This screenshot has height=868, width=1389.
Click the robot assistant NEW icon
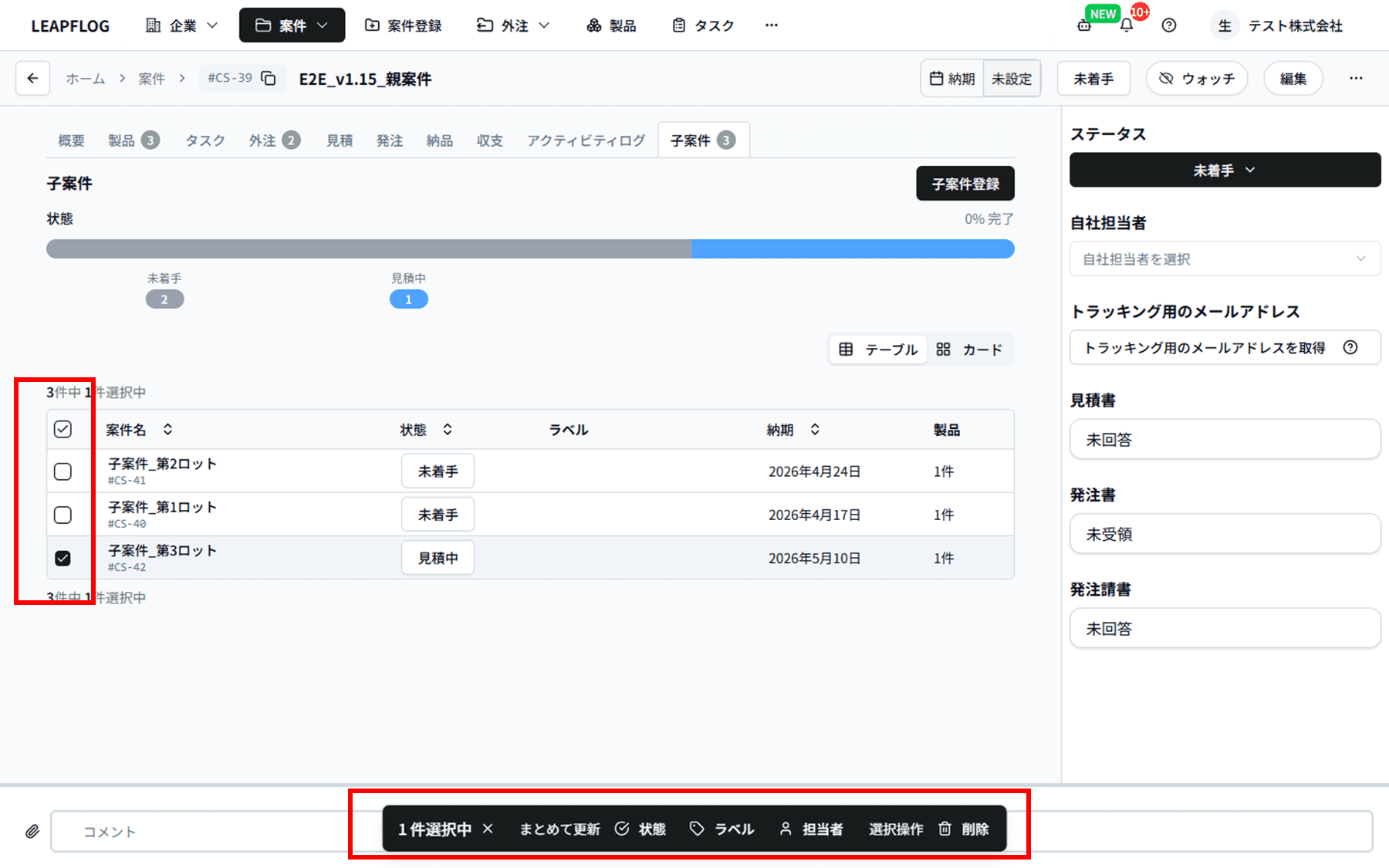(x=1084, y=25)
